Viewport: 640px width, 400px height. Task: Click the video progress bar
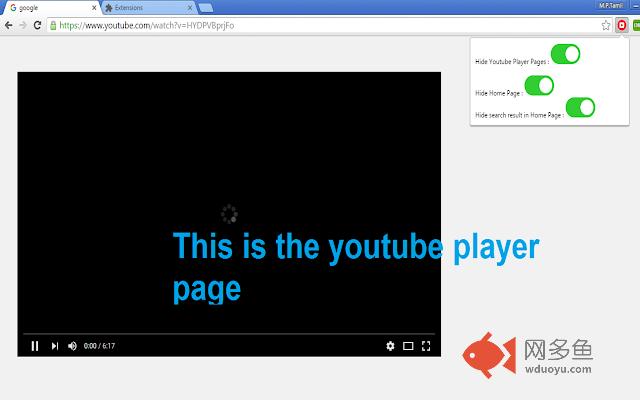tap(229, 334)
